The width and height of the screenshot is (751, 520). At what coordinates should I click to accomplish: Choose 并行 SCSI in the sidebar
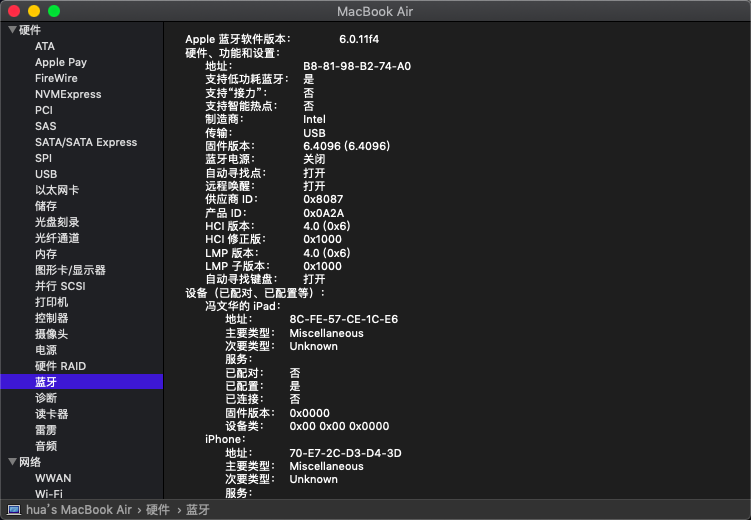tap(60, 286)
